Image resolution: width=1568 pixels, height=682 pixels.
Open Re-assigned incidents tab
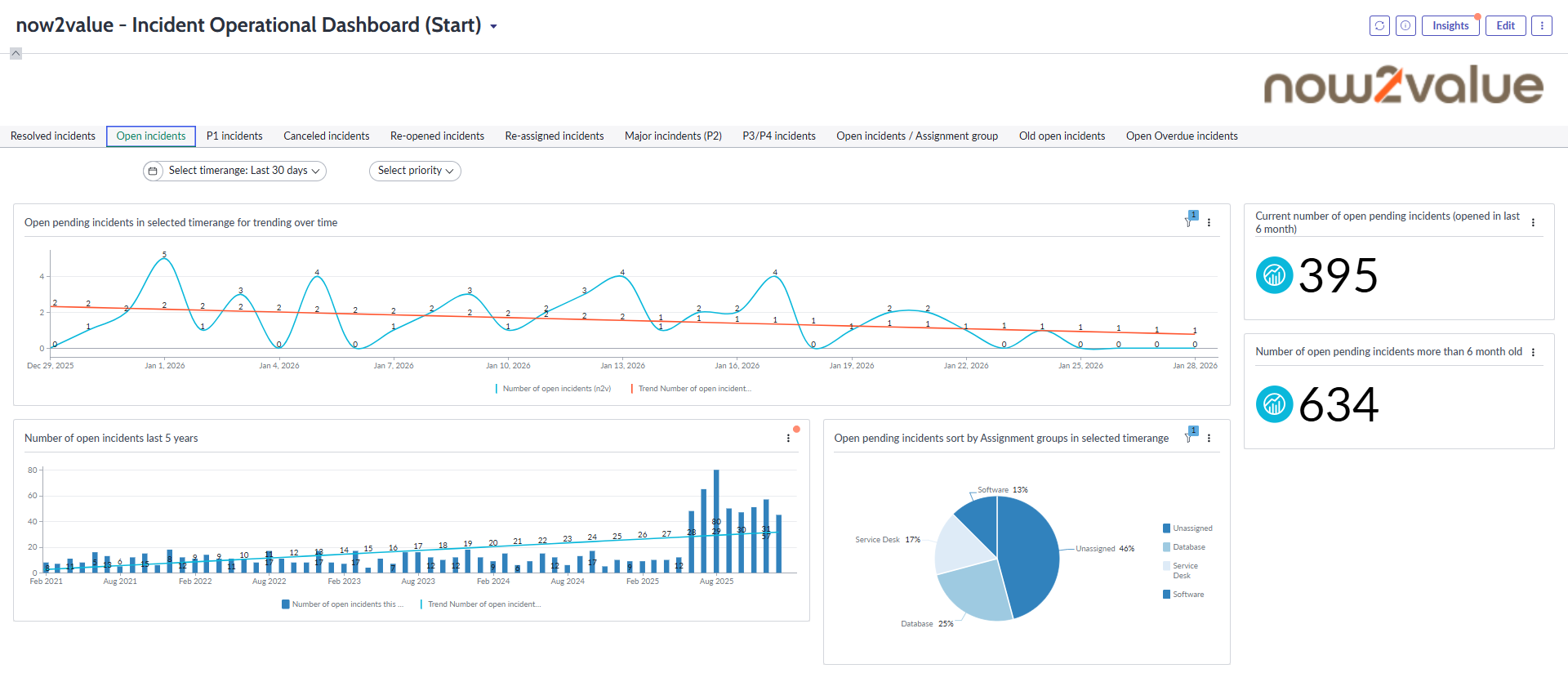coord(555,136)
